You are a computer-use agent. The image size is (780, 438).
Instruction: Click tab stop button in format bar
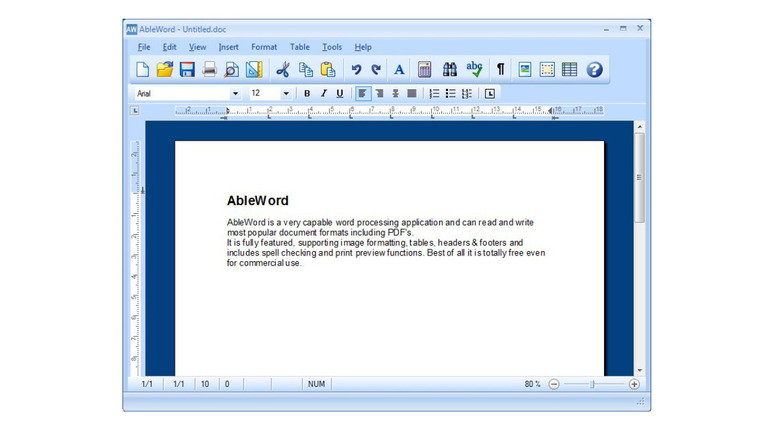(x=489, y=94)
